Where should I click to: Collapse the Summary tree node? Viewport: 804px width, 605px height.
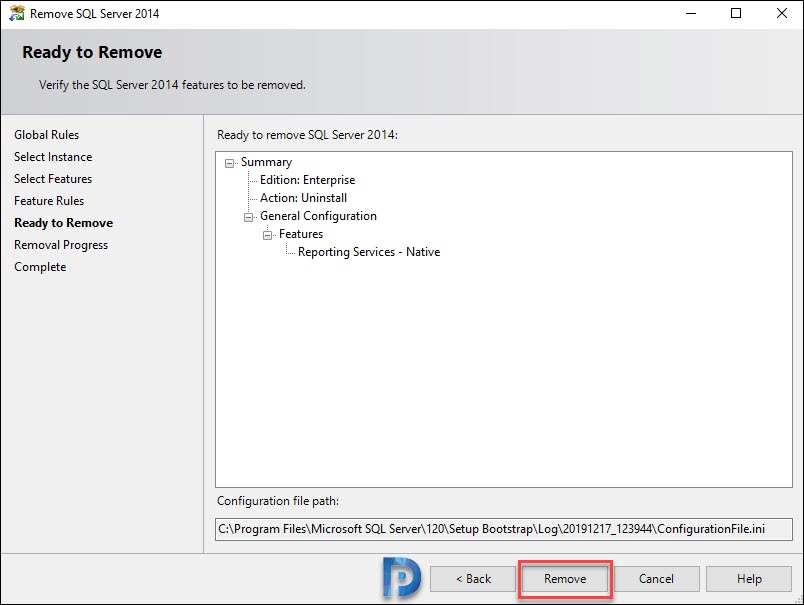229,164
